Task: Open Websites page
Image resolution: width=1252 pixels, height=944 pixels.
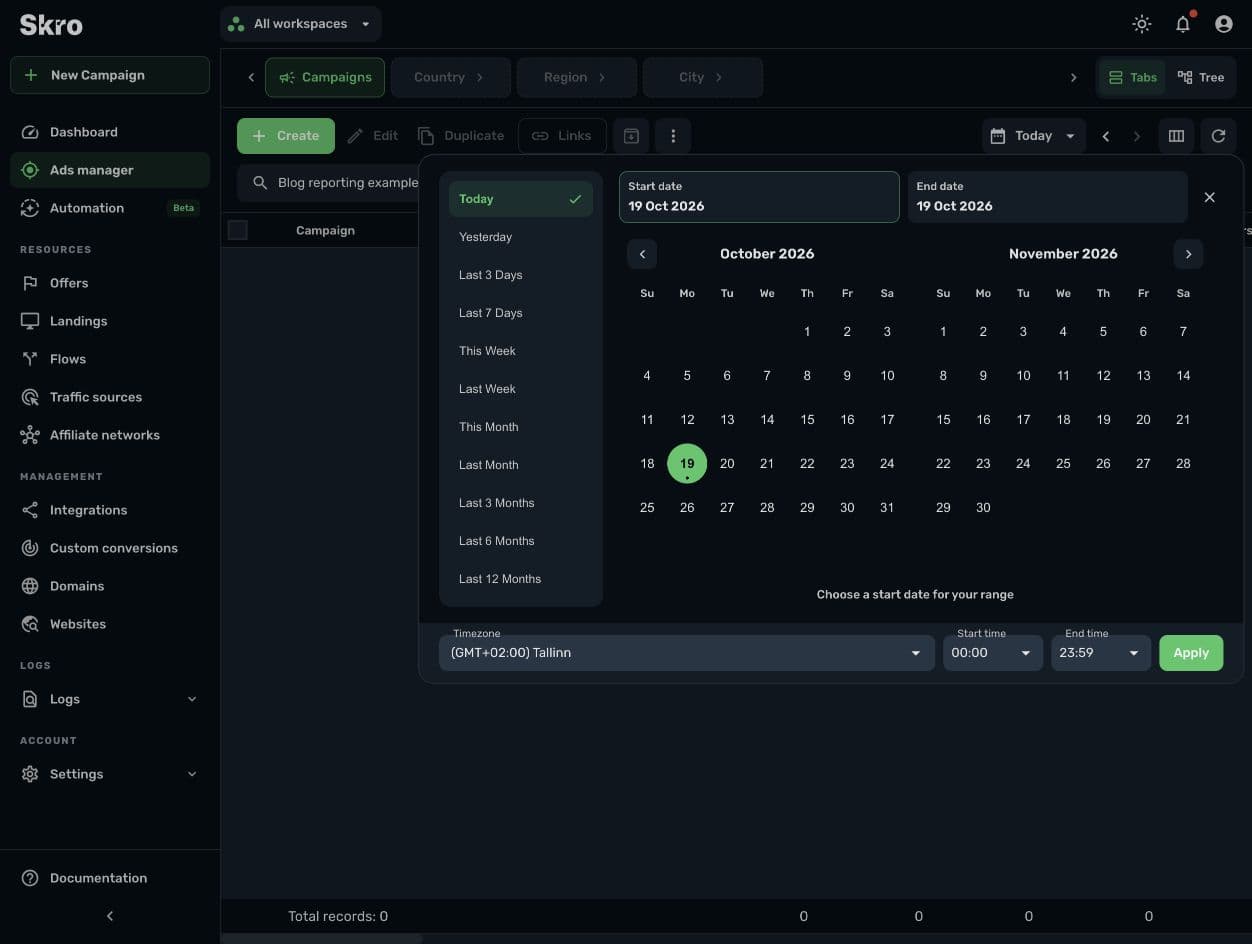Action: pos(110,624)
